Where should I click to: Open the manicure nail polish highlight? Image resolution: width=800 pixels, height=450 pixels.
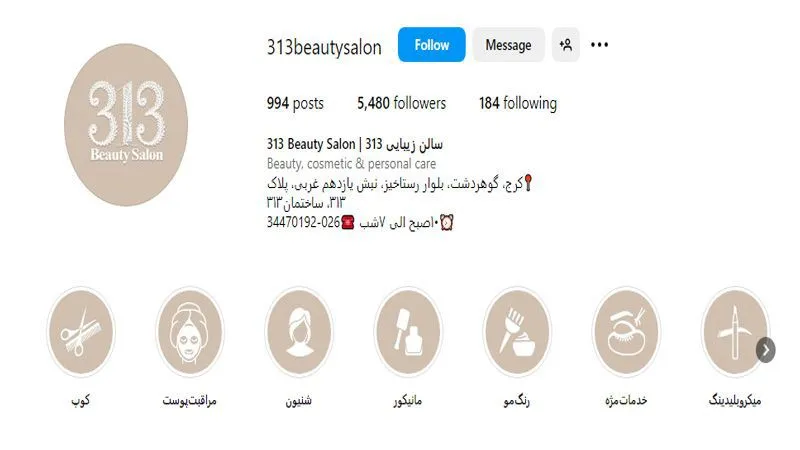[x=408, y=332]
